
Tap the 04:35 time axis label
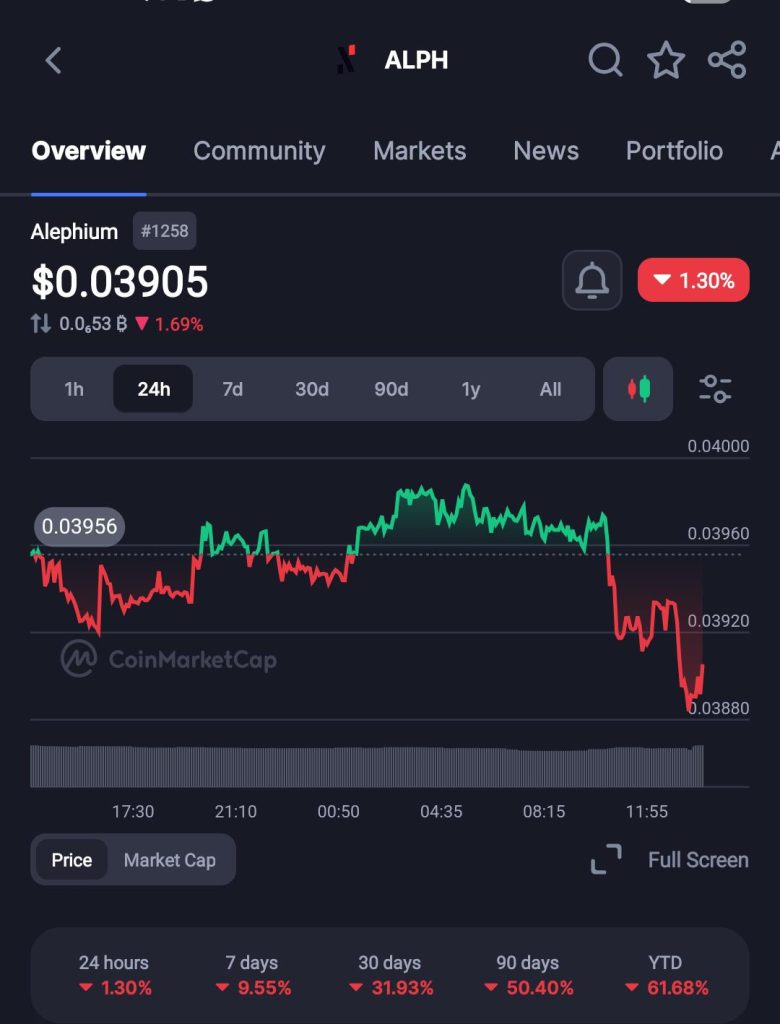[x=441, y=812]
